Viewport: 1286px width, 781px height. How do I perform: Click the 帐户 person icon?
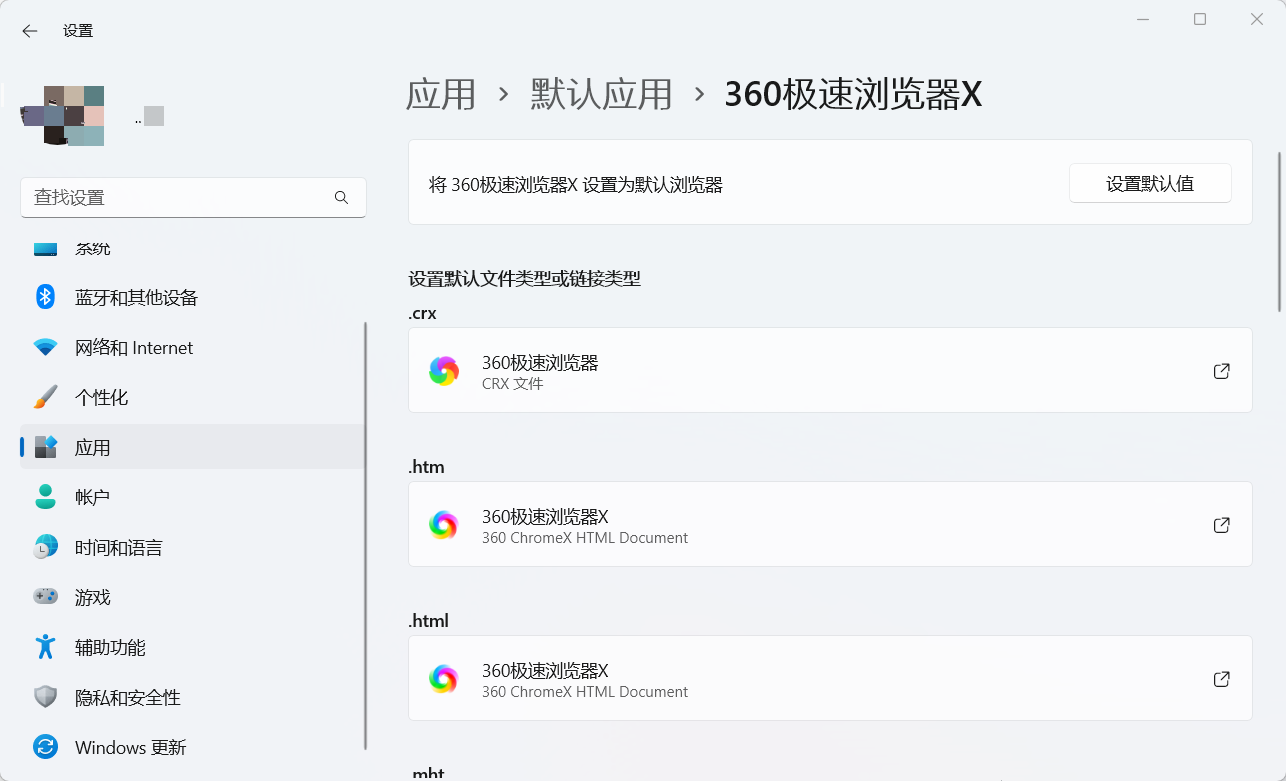46,497
